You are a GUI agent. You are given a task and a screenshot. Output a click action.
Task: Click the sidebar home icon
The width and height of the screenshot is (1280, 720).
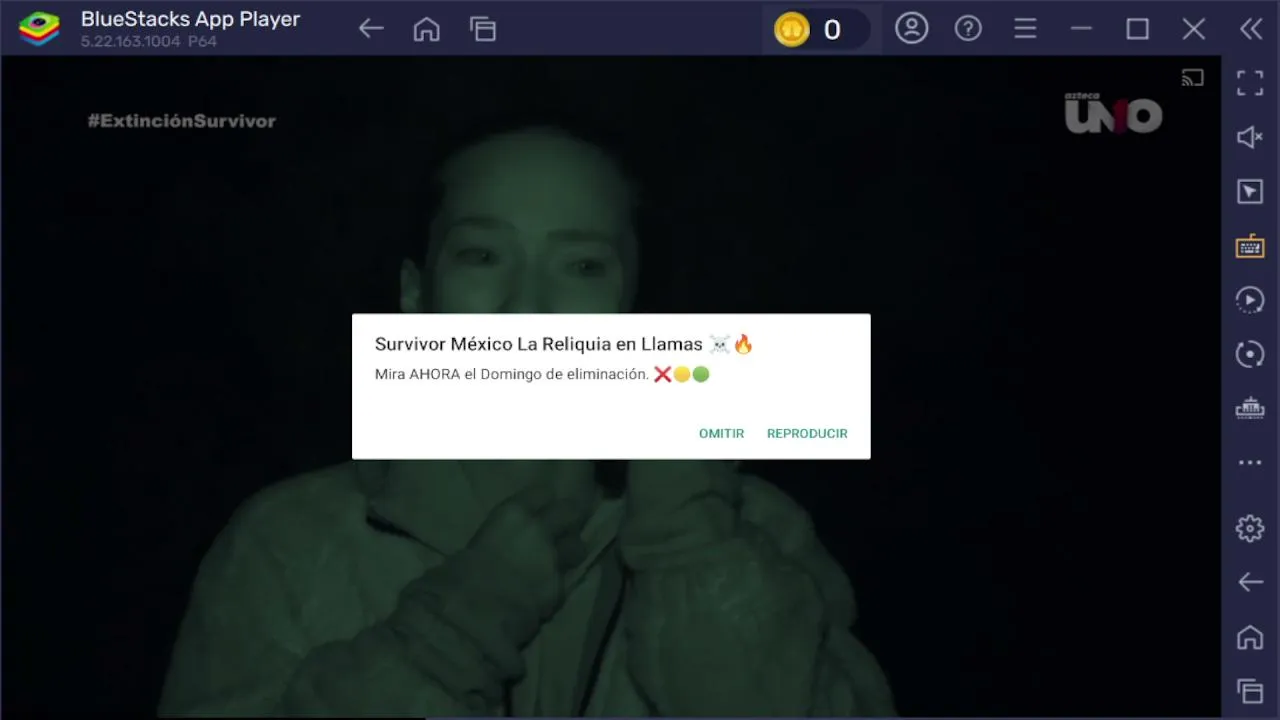click(1250, 637)
